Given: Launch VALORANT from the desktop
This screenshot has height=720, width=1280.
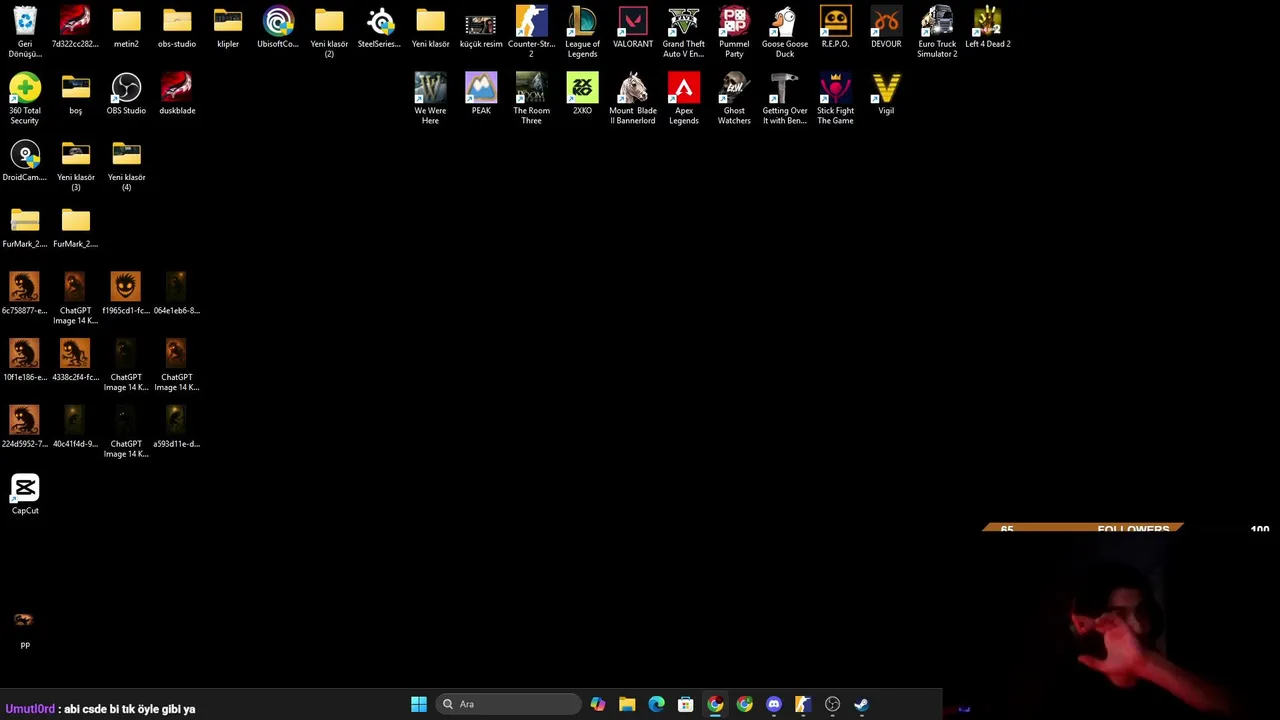Looking at the screenshot, I should 633,28.
